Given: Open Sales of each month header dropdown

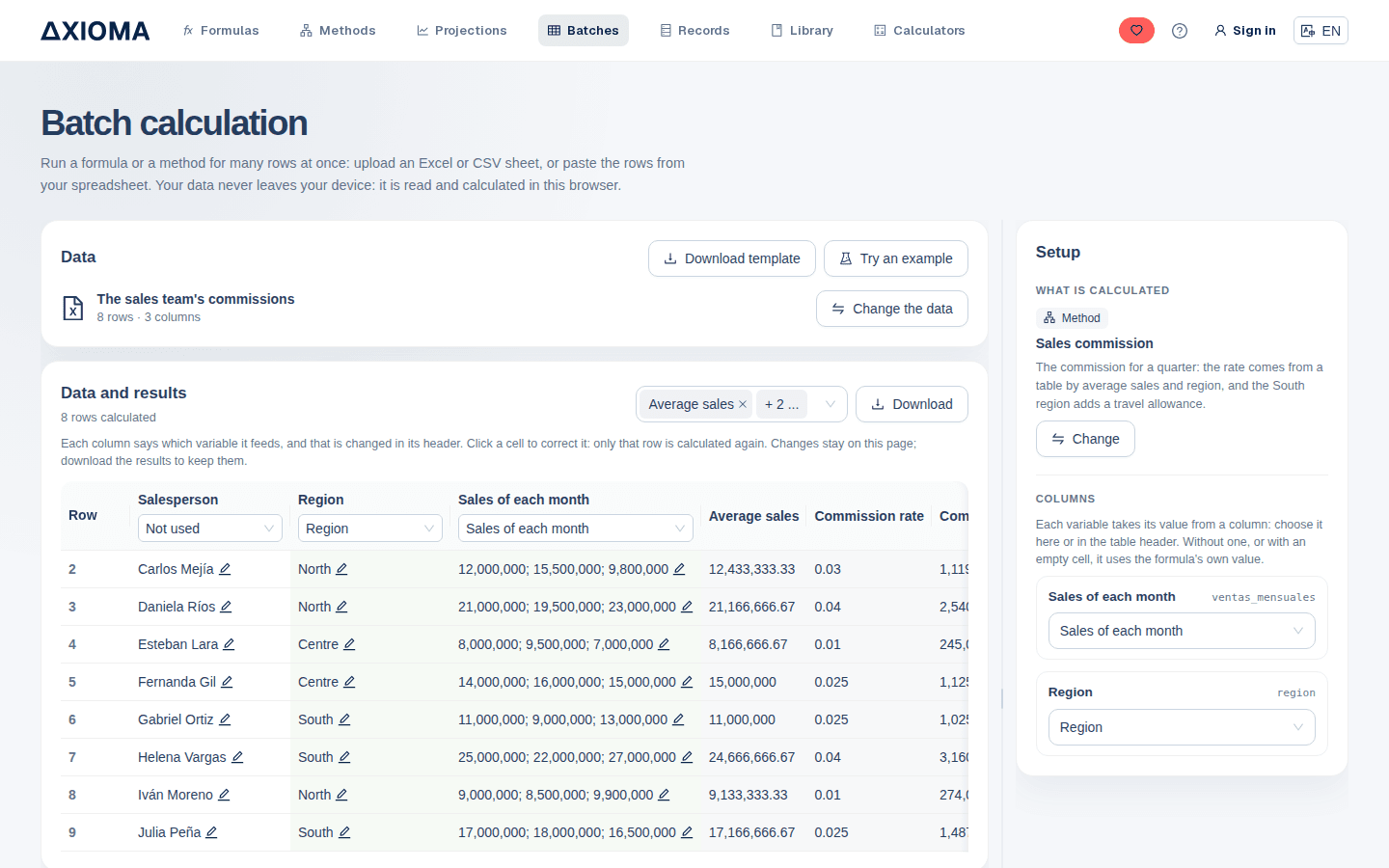Looking at the screenshot, I should [576, 529].
